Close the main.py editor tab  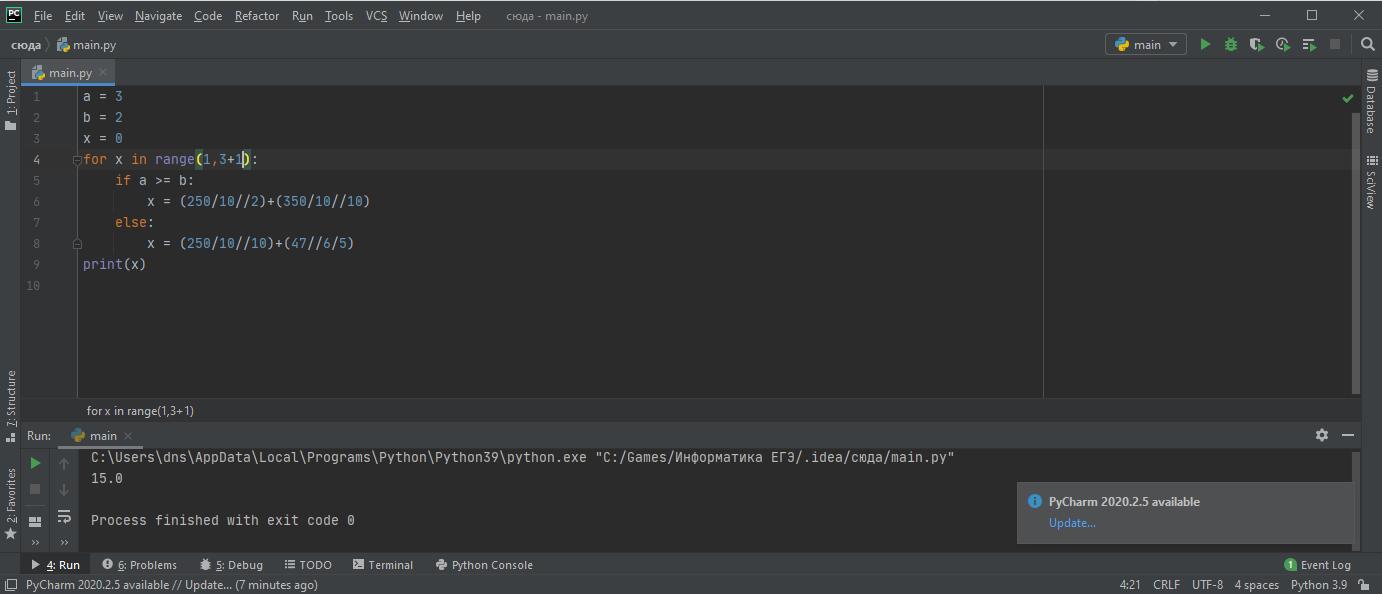pos(103,73)
